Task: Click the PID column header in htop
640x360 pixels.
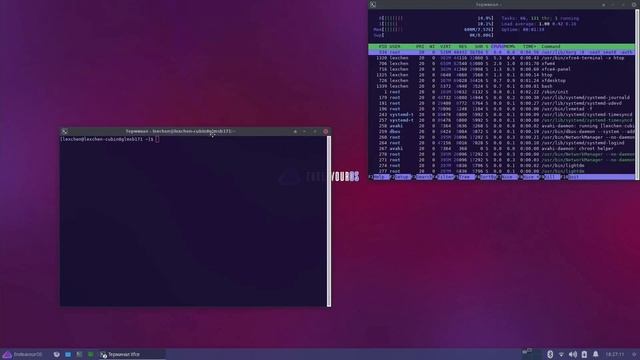Action: click(382, 47)
